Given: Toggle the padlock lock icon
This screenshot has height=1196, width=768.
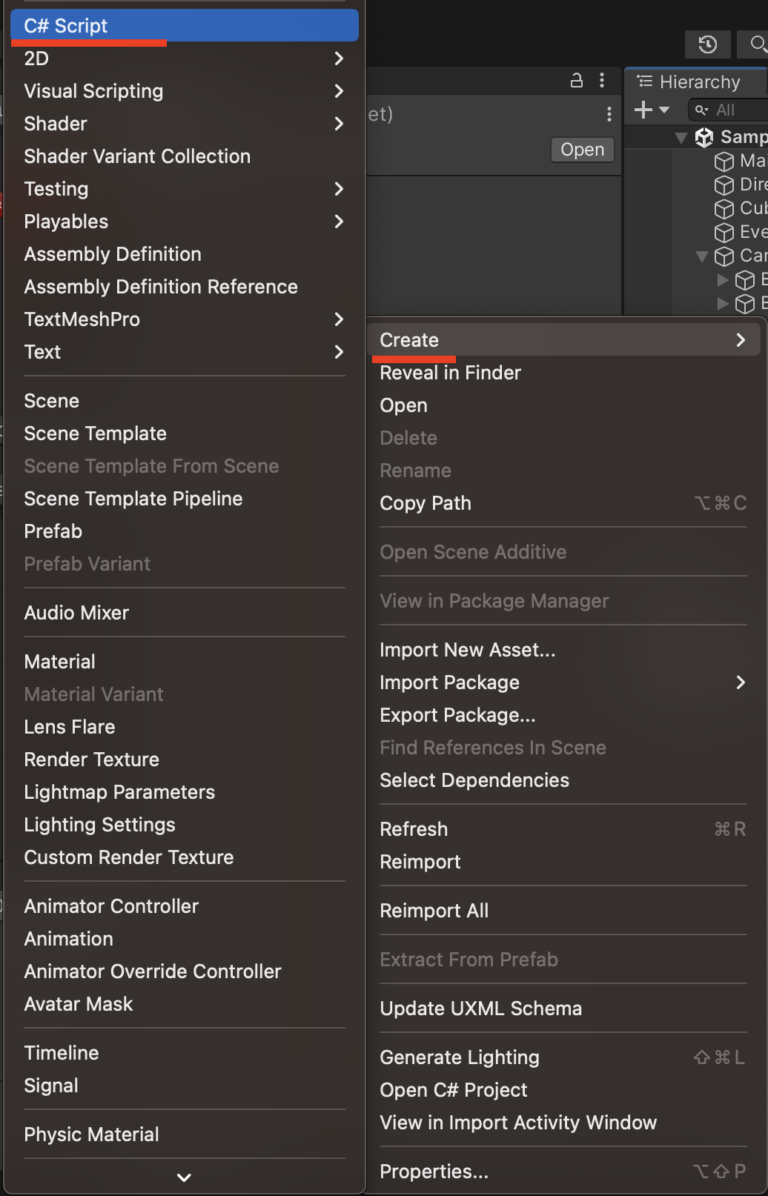Looking at the screenshot, I should point(575,80).
